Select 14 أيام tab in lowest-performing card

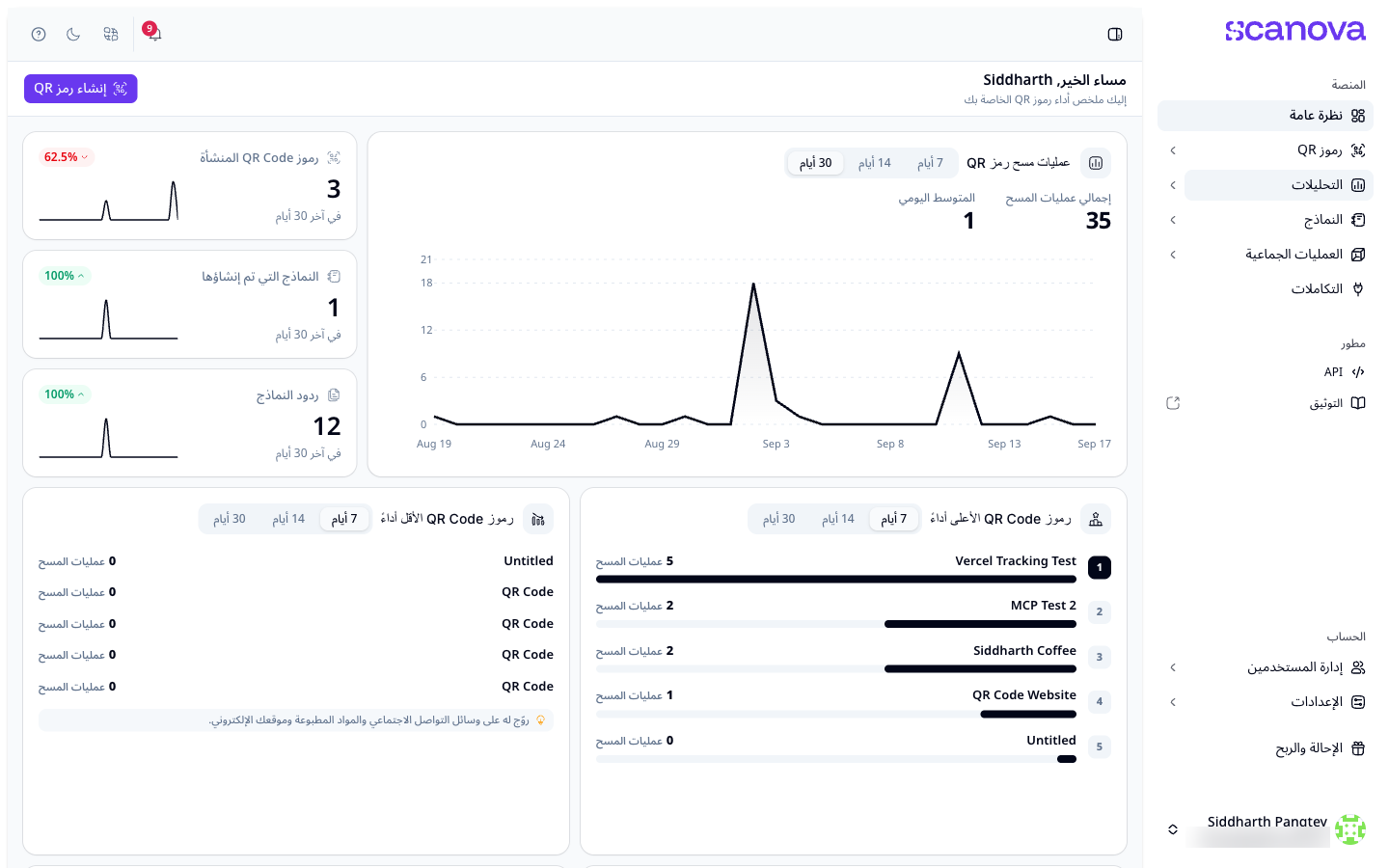tap(288, 519)
